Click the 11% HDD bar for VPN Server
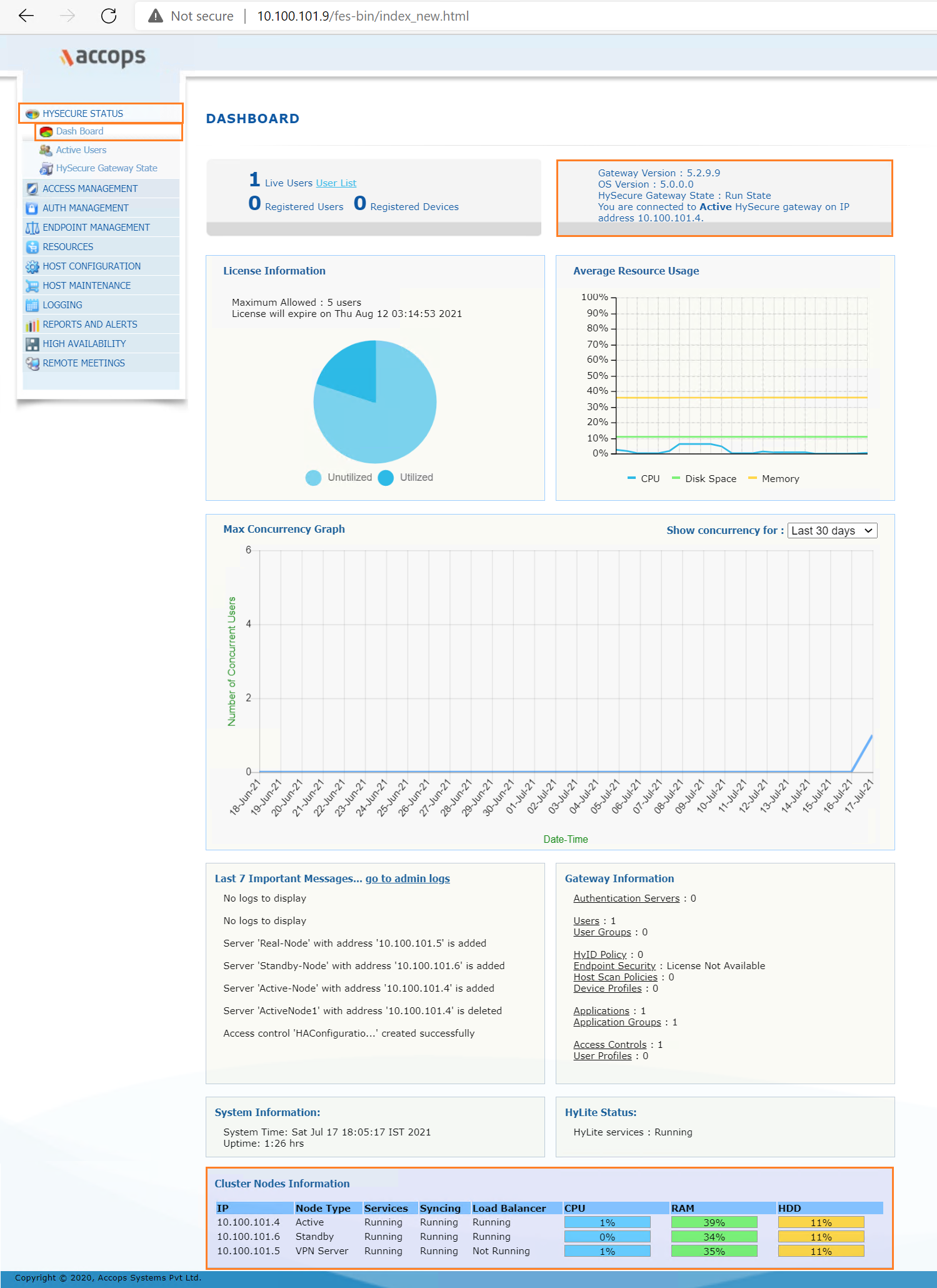The height and width of the screenshot is (1288, 937). click(821, 1251)
